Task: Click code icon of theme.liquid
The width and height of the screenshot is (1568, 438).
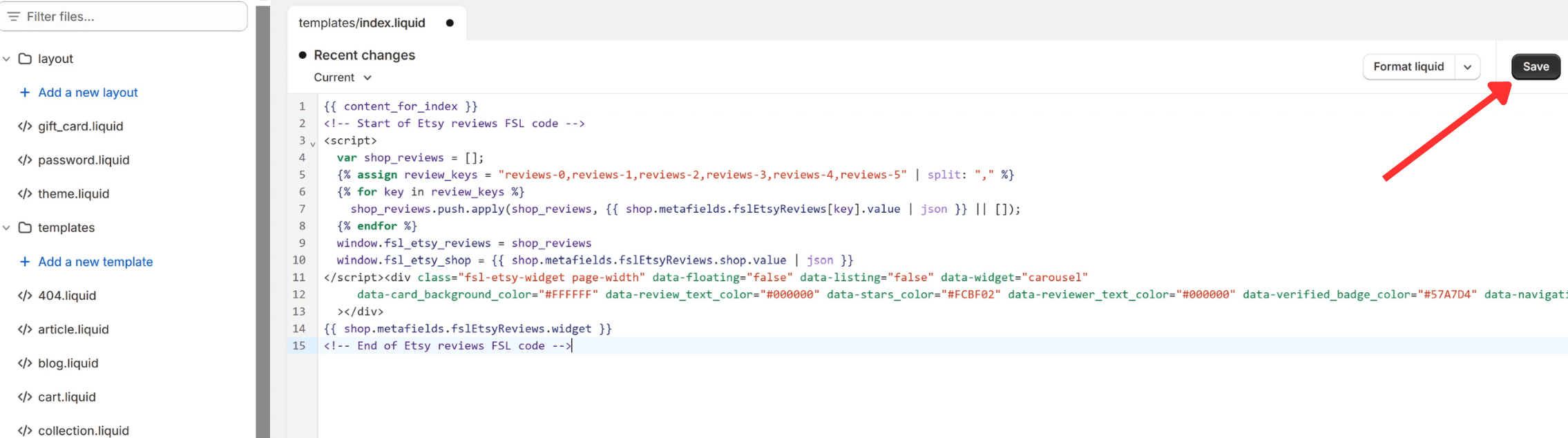Action: coord(25,194)
